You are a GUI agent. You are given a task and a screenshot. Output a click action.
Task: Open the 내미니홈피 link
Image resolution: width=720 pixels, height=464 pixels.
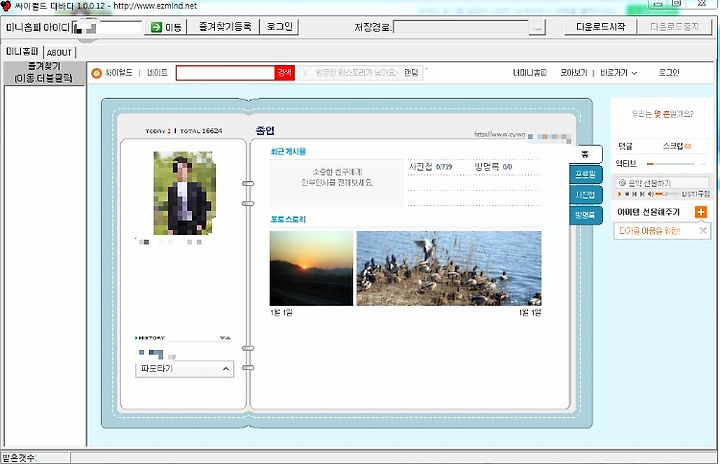tap(530, 73)
